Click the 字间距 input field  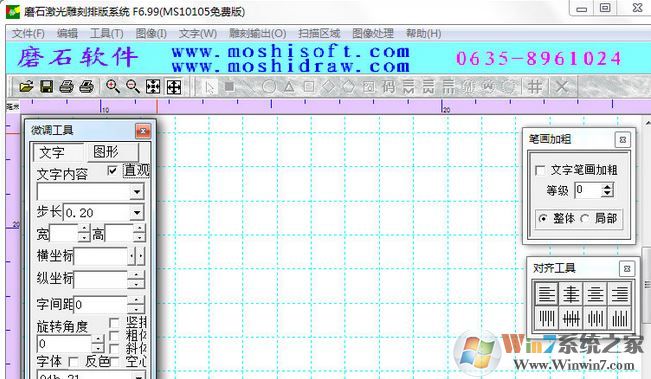pos(100,304)
